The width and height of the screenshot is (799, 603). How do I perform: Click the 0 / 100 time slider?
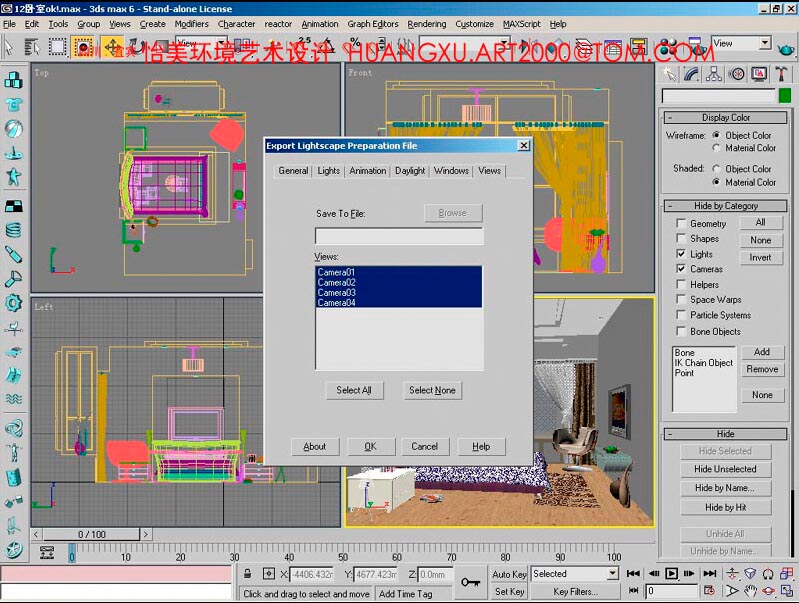point(92,534)
